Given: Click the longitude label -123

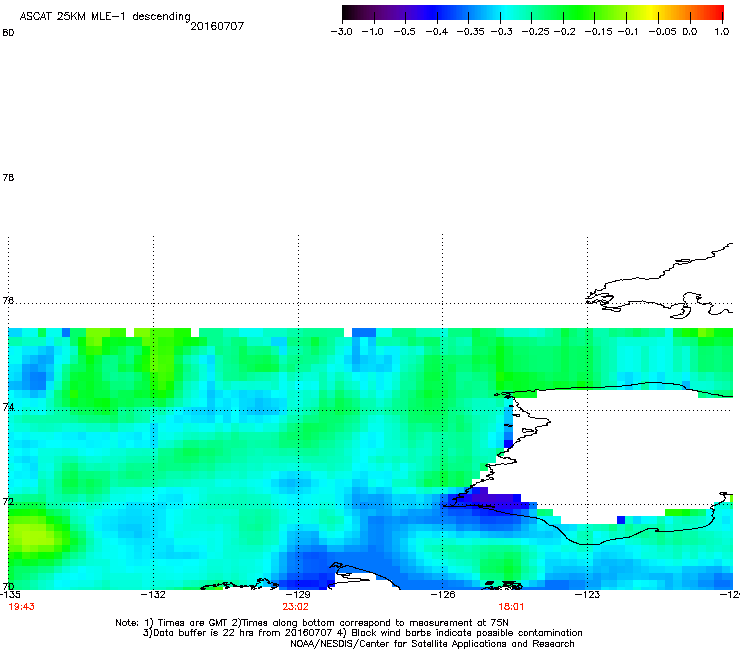Looking at the screenshot, I should [x=587, y=594].
